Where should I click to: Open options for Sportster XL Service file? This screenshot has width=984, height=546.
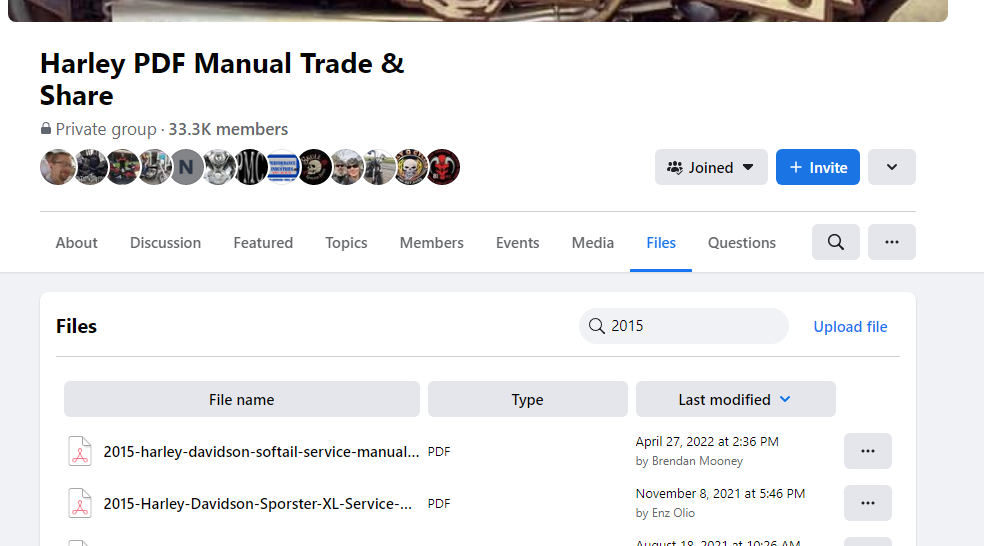tap(868, 503)
